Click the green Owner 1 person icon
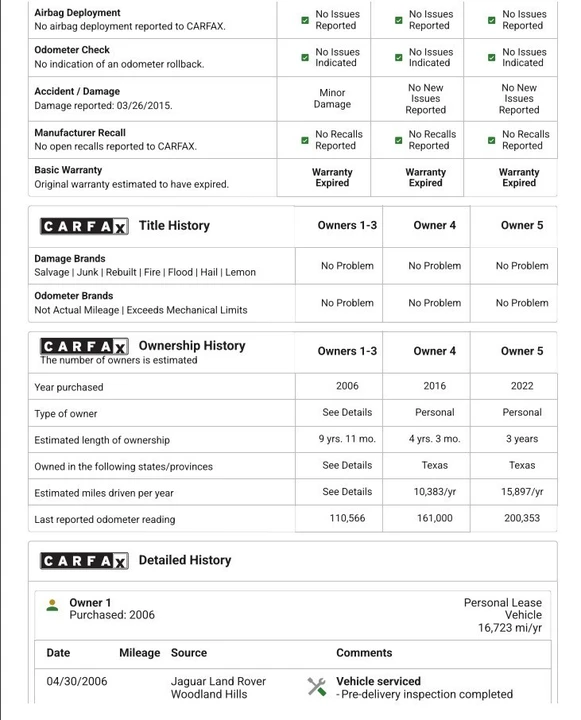581x720 pixels. coord(52,605)
